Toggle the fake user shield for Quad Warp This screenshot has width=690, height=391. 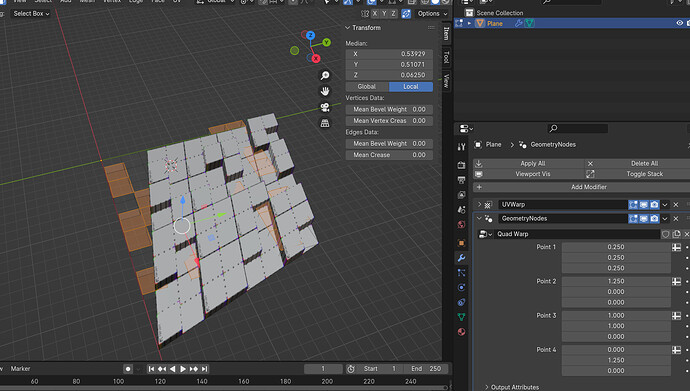click(665, 234)
